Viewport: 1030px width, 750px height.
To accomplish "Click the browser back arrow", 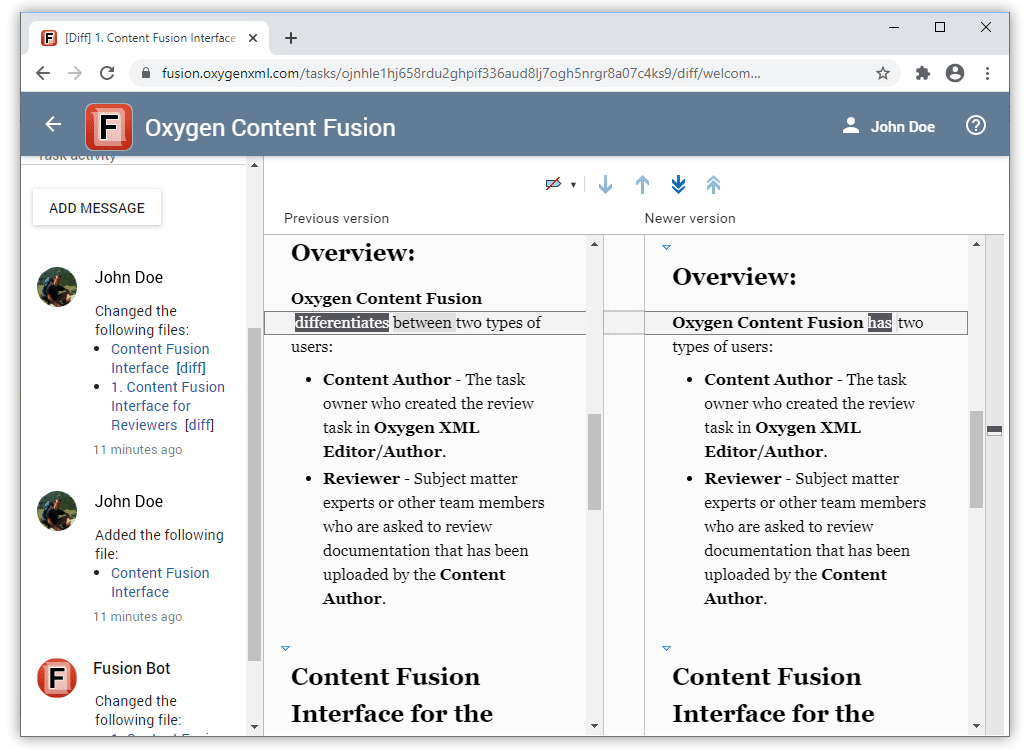I will click(x=43, y=73).
